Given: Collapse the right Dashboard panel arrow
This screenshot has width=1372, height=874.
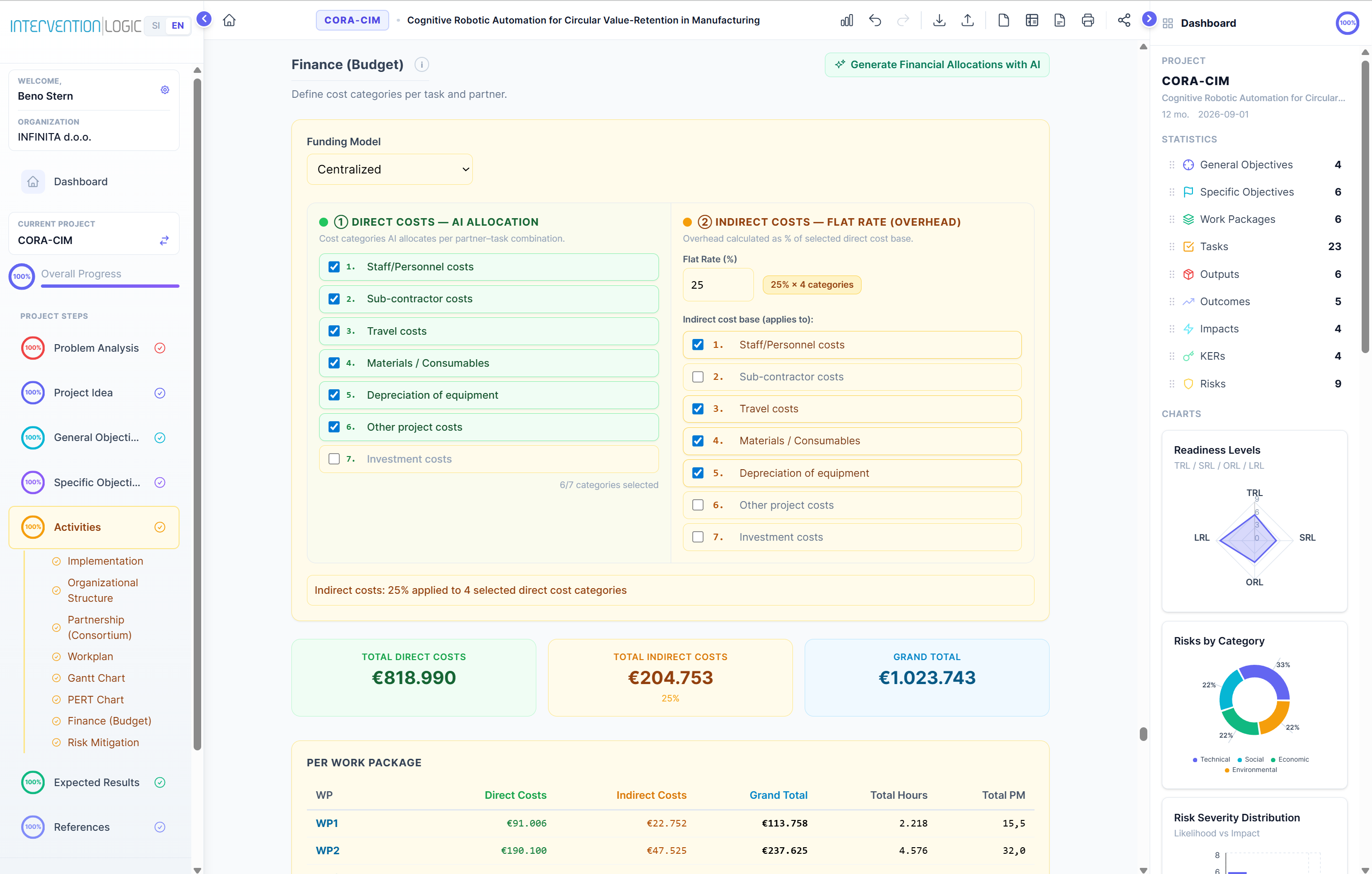Looking at the screenshot, I should (1149, 19).
